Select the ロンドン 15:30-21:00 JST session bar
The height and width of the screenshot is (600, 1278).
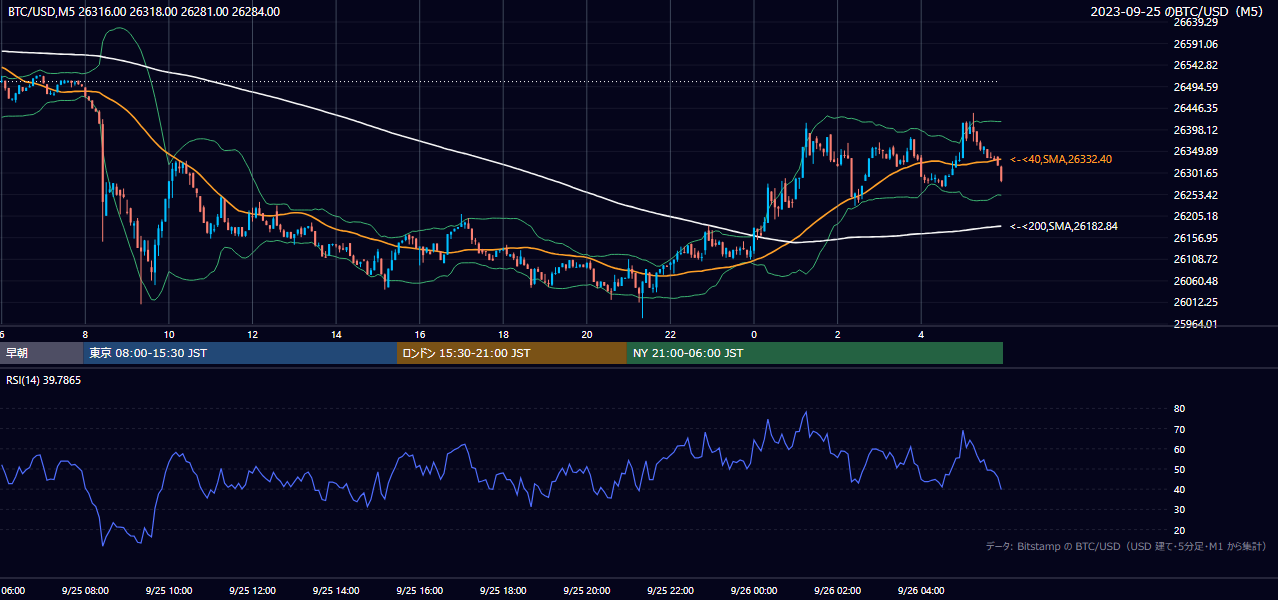(x=512, y=353)
